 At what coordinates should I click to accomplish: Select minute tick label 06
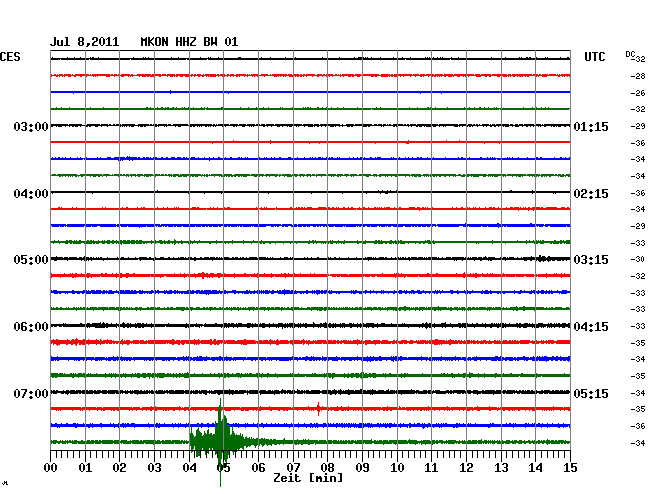click(258, 468)
